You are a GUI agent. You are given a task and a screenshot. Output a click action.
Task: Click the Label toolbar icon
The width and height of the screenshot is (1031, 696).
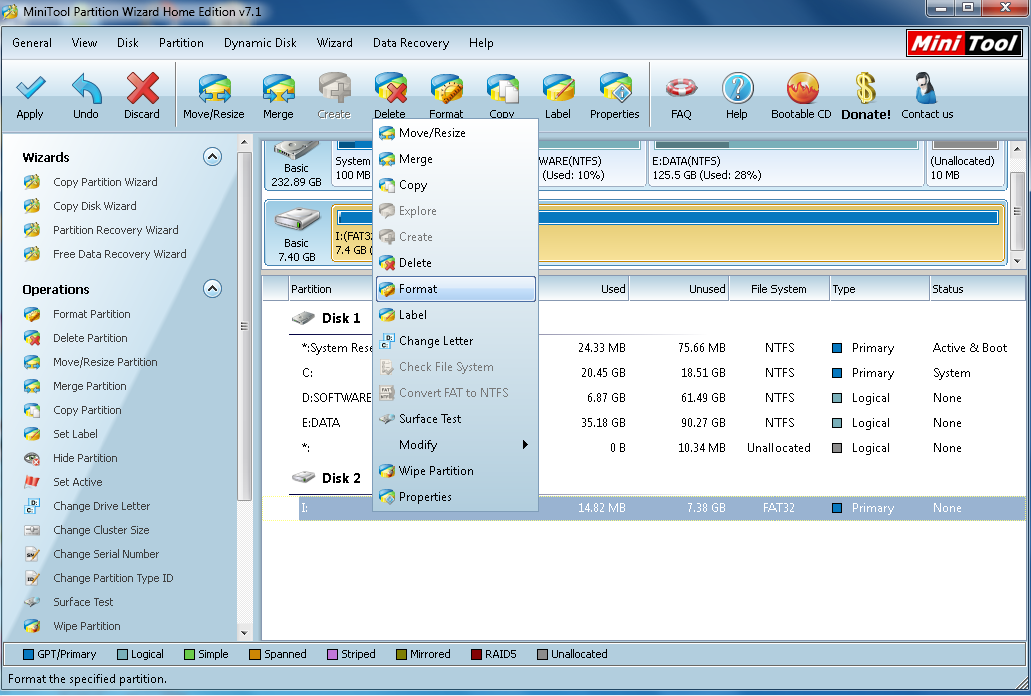(558, 89)
